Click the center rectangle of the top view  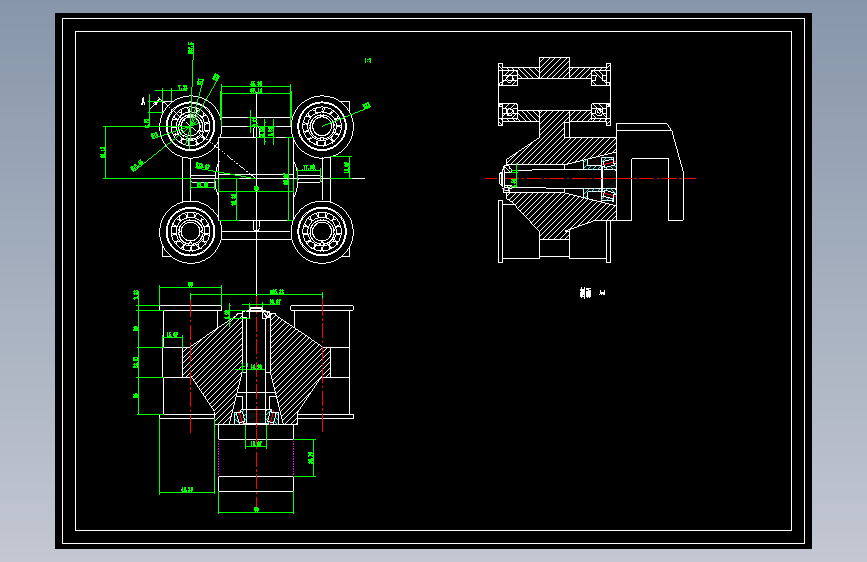click(x=255, y=179)
